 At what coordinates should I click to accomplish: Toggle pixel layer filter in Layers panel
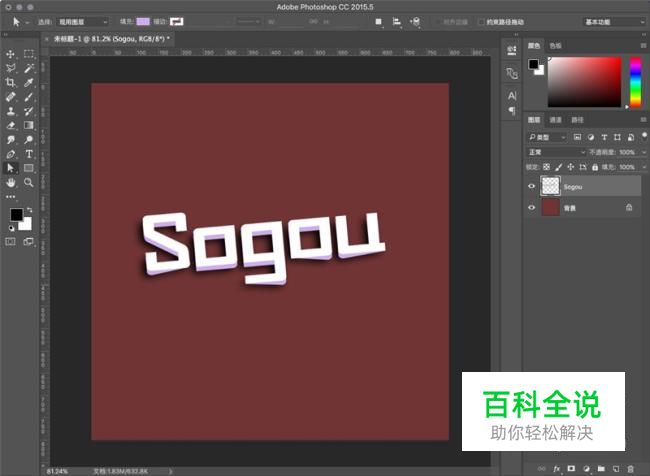[577, 137]
